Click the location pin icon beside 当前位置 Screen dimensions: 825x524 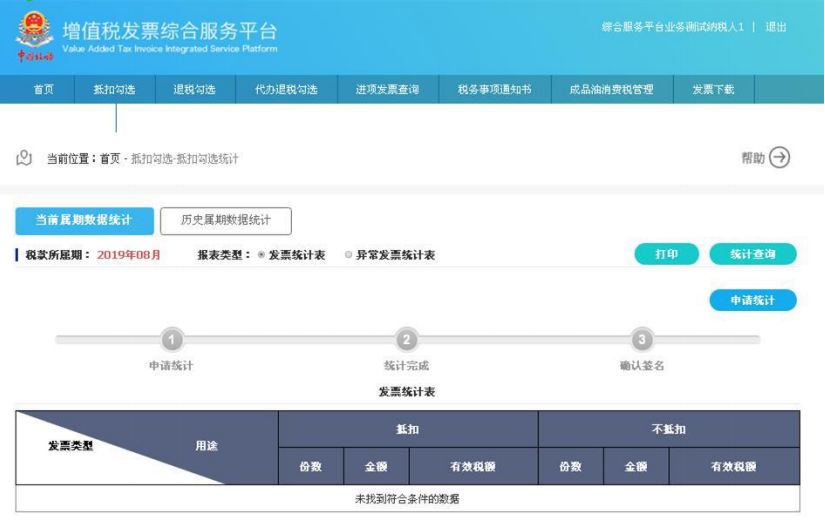(24, 158)
